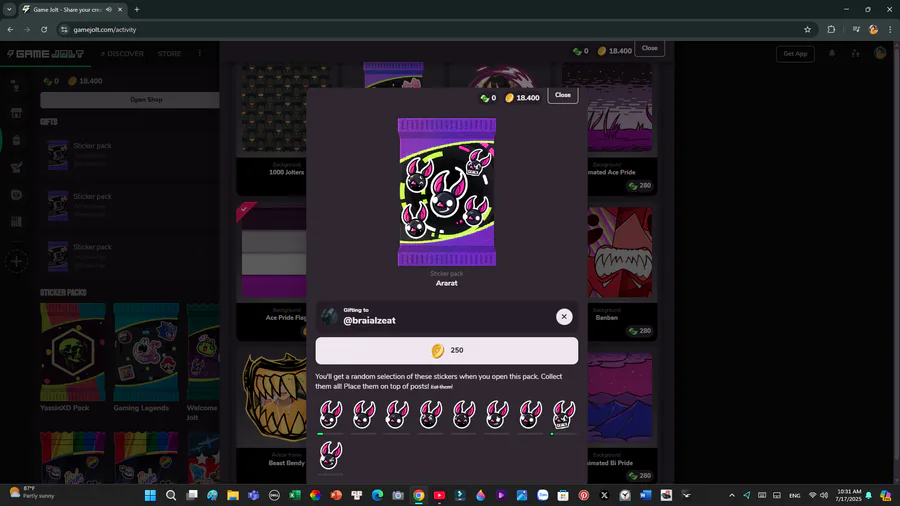Open ENG language input switcher
Image resolution: width=900 pixels, height=506 pixels.
click(x=794, y=495)
